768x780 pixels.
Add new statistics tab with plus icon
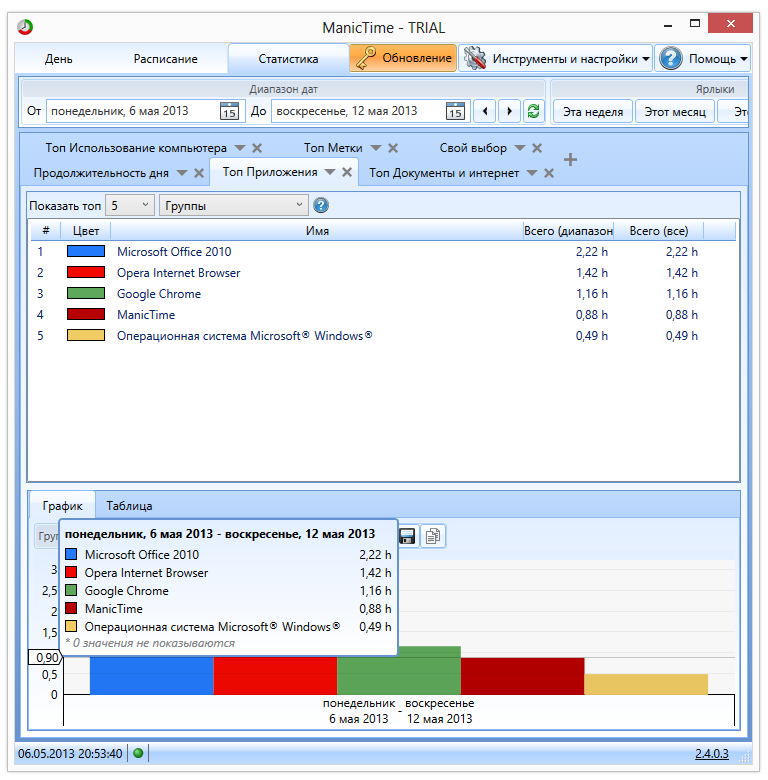click(x=571, y=160)
